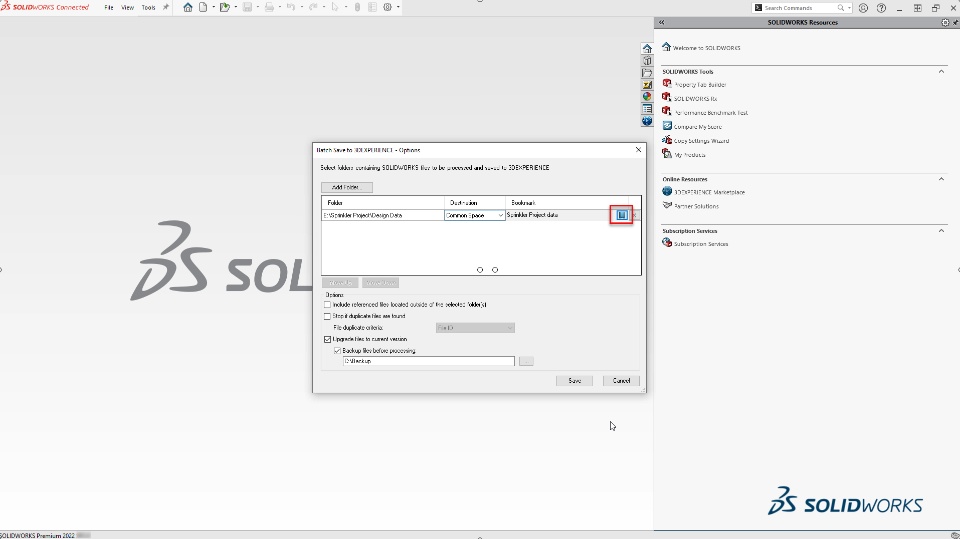Click the Resources panel settings gear icon
This screenshot has width=960, height=539.
[x=945, y=22]
